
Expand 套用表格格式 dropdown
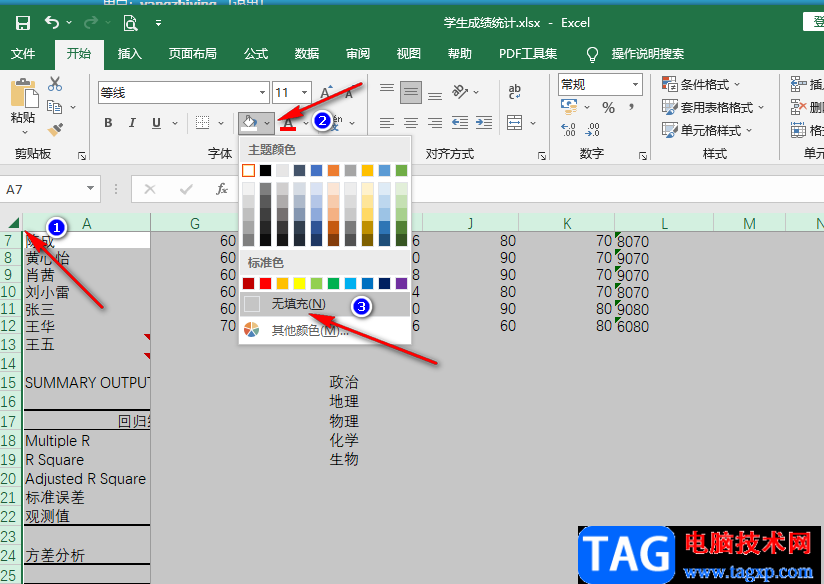tap(760, 108)
